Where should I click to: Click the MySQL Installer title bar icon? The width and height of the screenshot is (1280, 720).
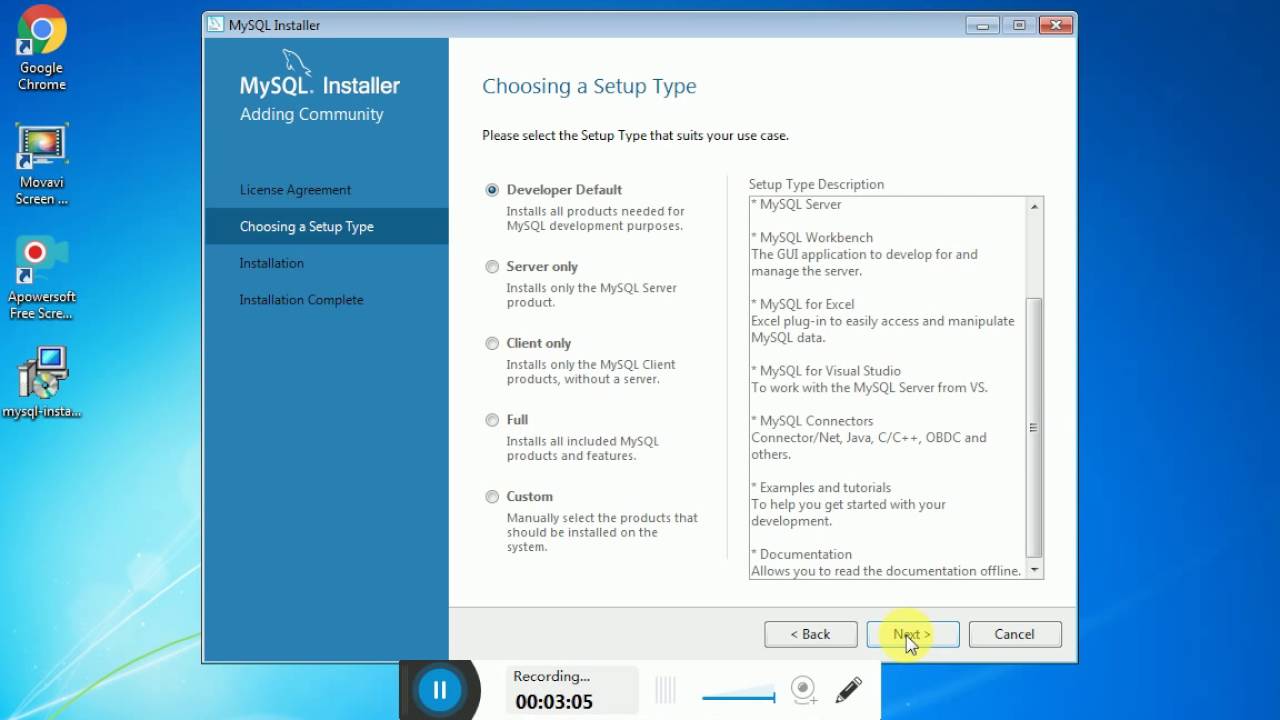click(215, 25)
